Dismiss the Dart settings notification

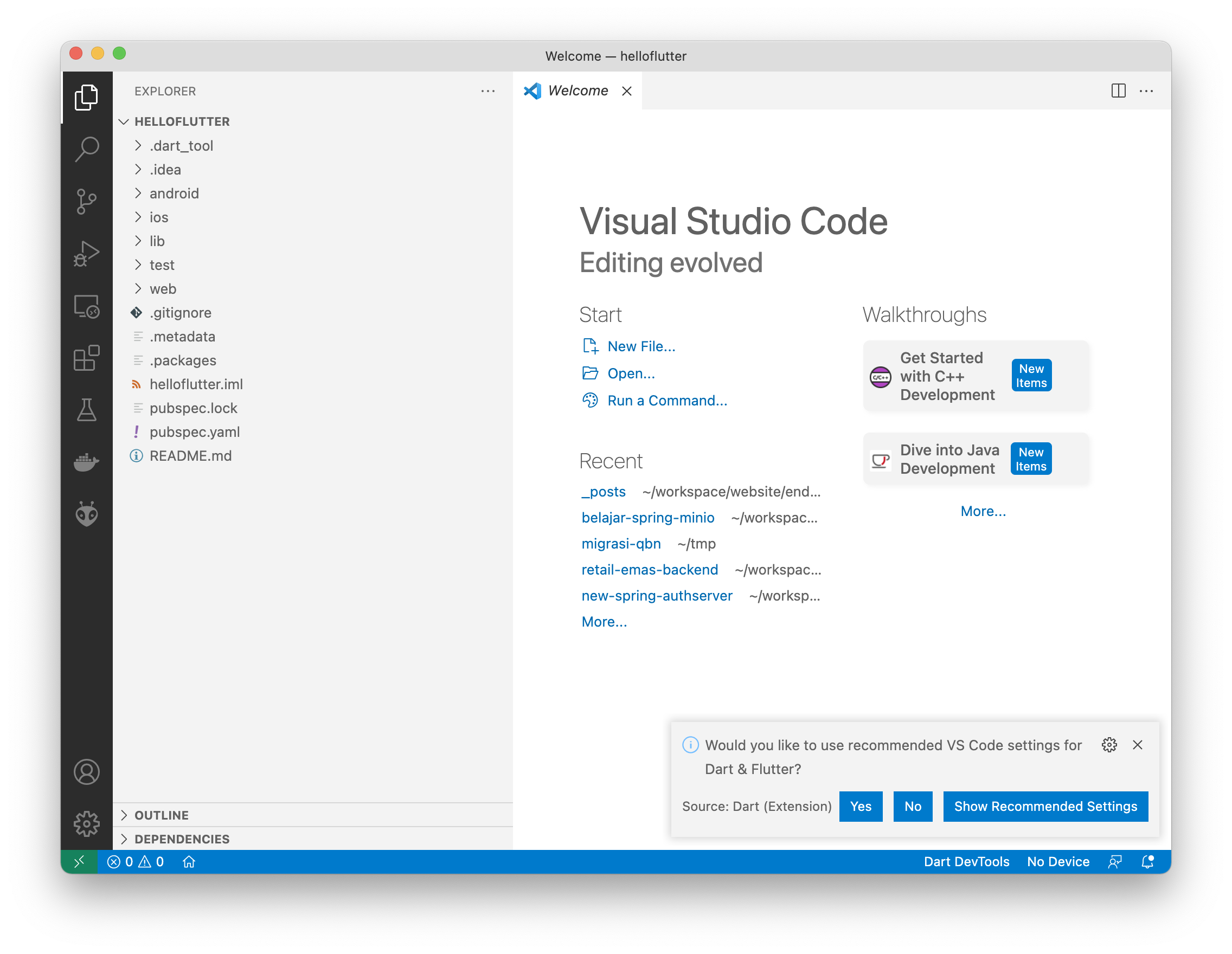point(1137,744)
